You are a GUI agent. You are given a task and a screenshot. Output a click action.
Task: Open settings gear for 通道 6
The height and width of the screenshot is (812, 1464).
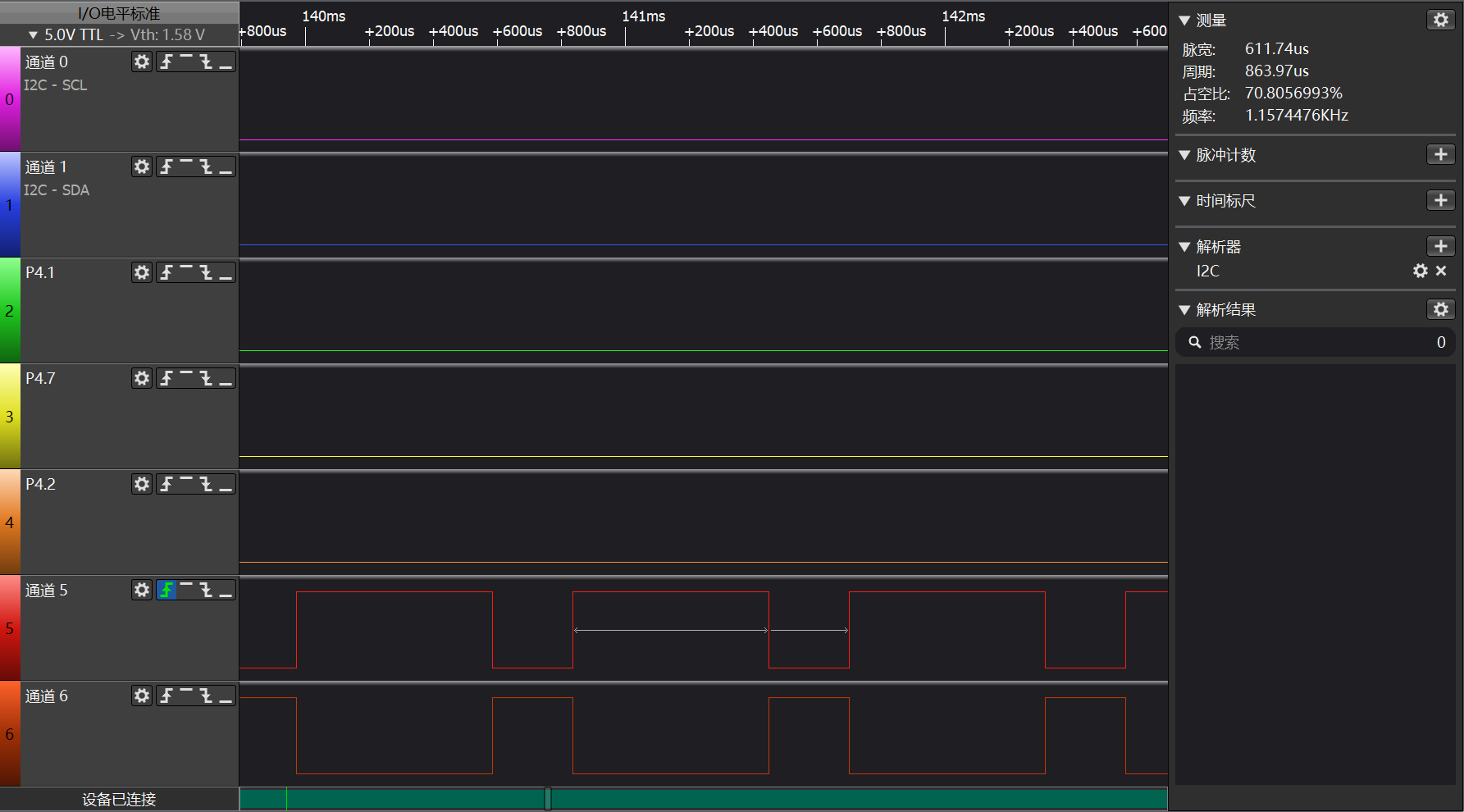click(x=142, y=696)
